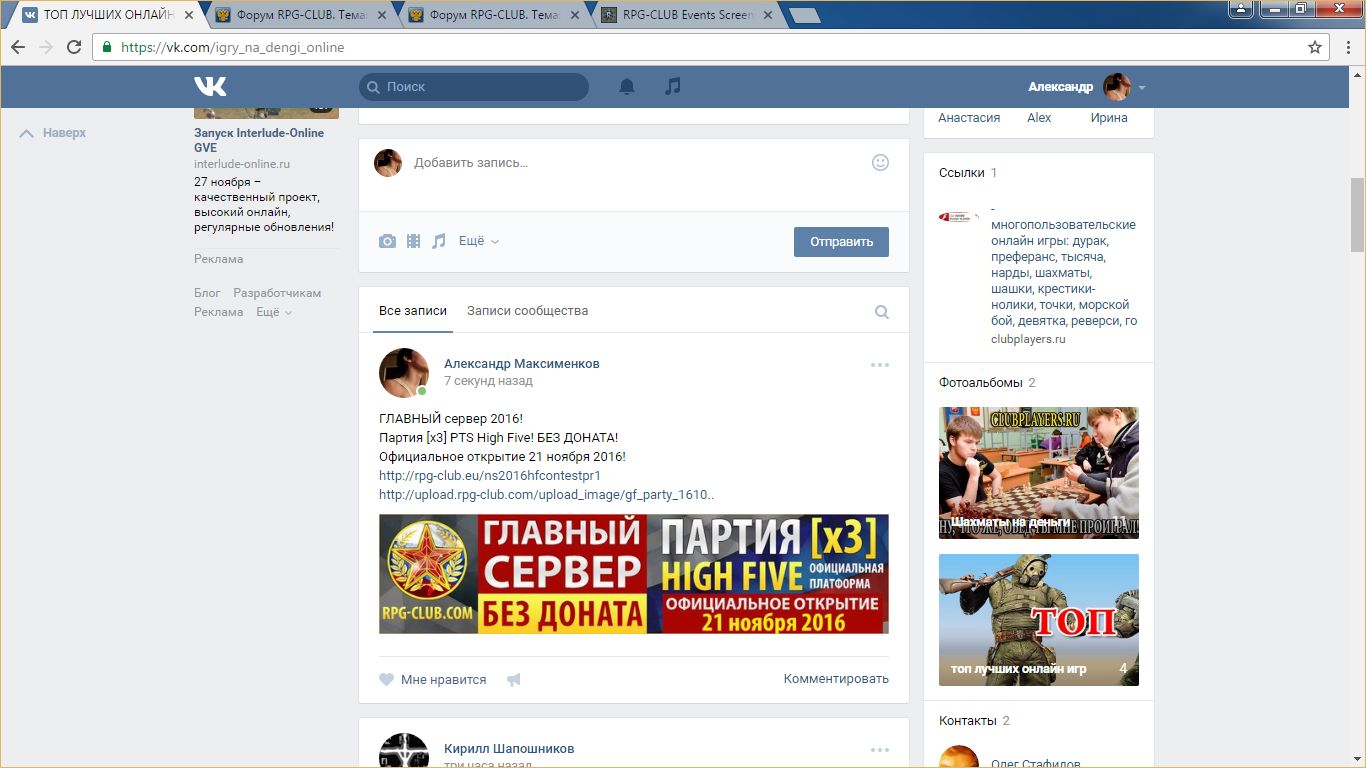Open emoji smiley picker in post box
This screenshot has width=1366, height=768.
click(880, 162)
